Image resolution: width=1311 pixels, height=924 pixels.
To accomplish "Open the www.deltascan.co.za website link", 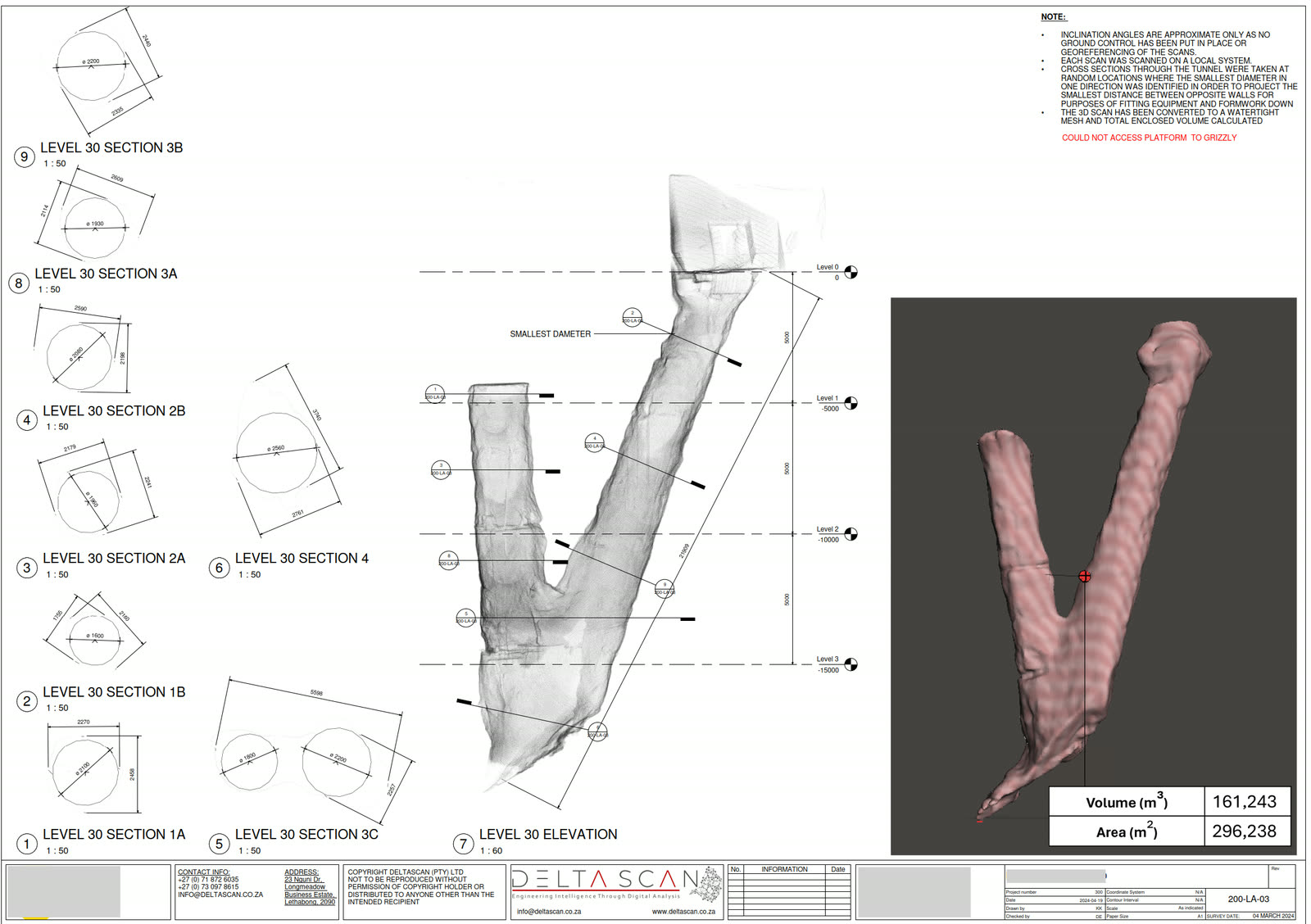I will [x=683, y=912].
